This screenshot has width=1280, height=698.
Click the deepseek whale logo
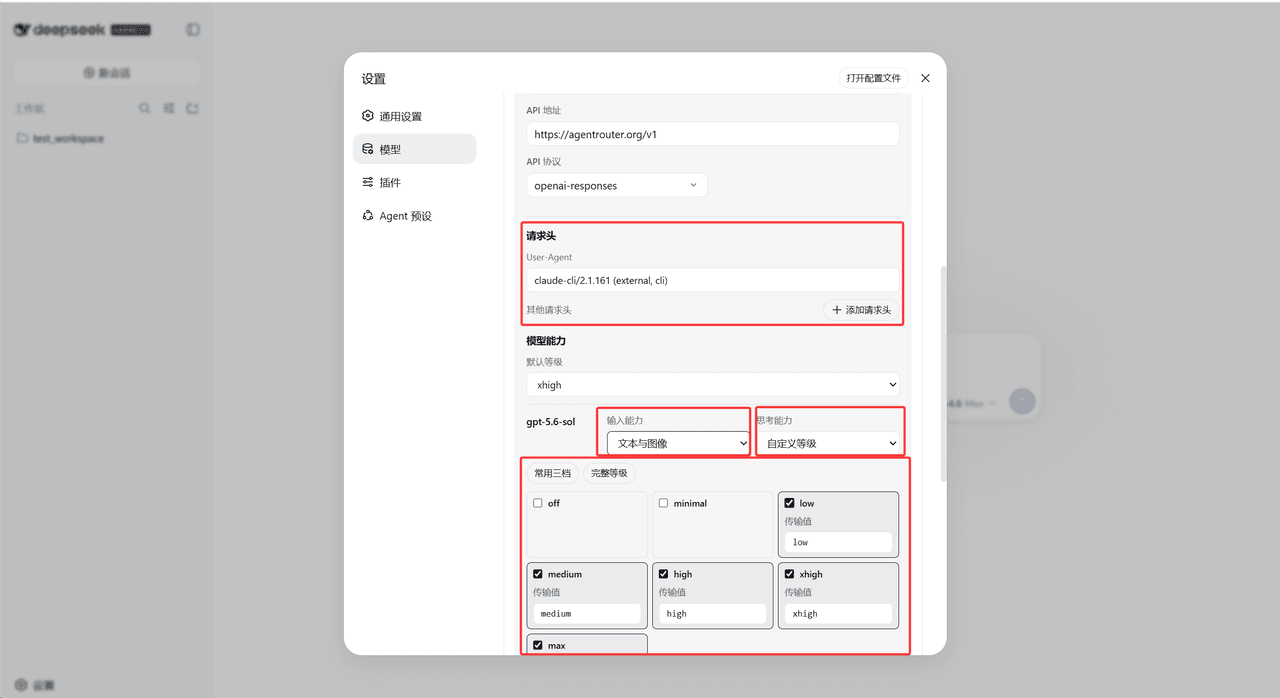tap(22, 30)
